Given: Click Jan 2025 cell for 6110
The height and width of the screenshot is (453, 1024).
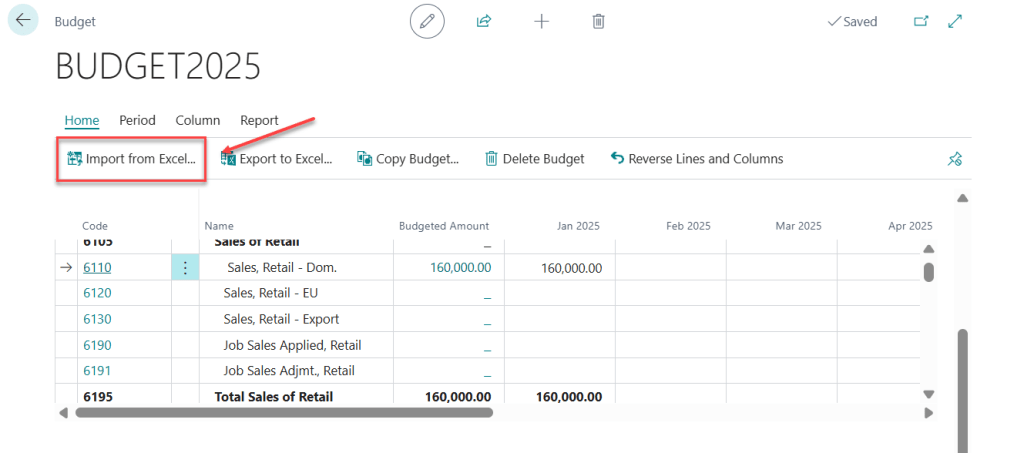Looking at the screenshot, I should [560, 268].
